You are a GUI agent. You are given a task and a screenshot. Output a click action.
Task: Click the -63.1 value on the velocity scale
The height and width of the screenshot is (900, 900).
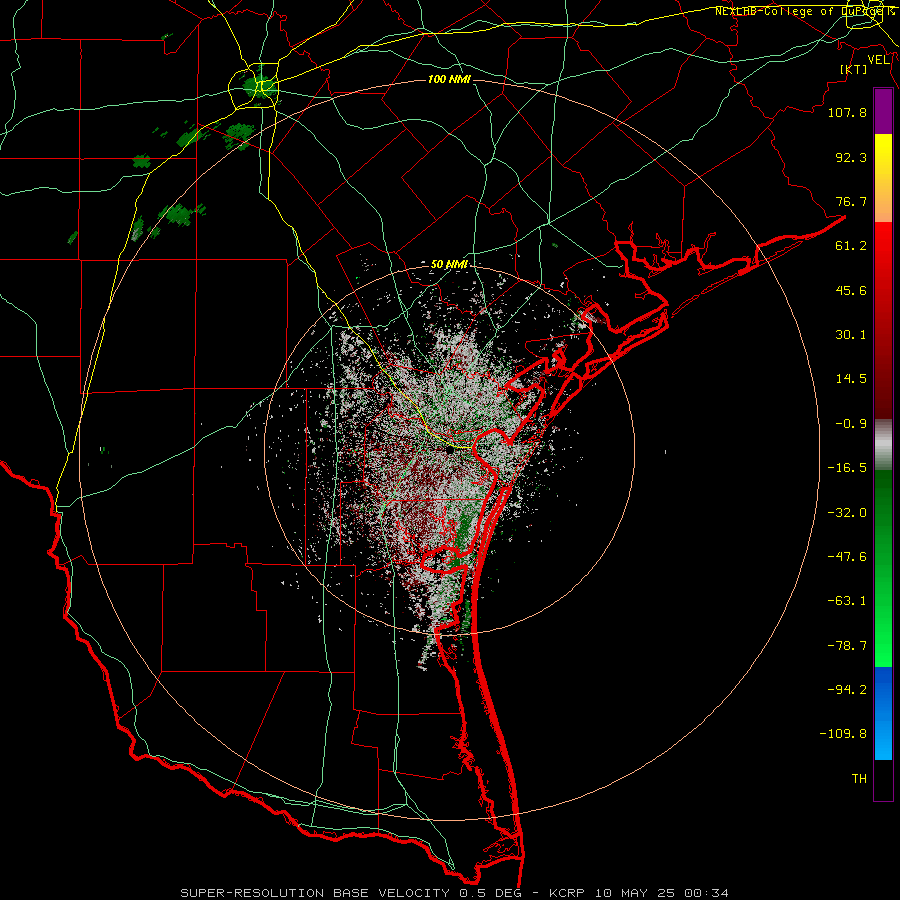(847, 601)
